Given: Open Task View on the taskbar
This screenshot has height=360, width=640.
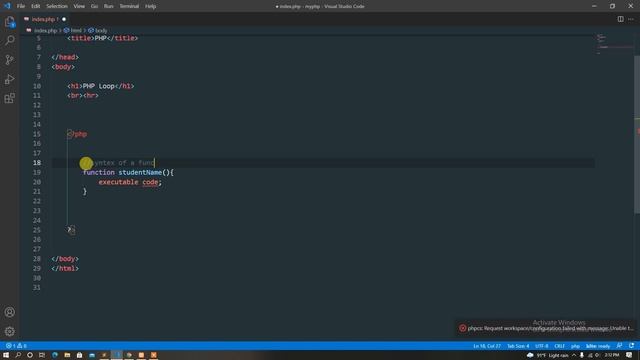Looking at the screenshot, I should (42, 355).
